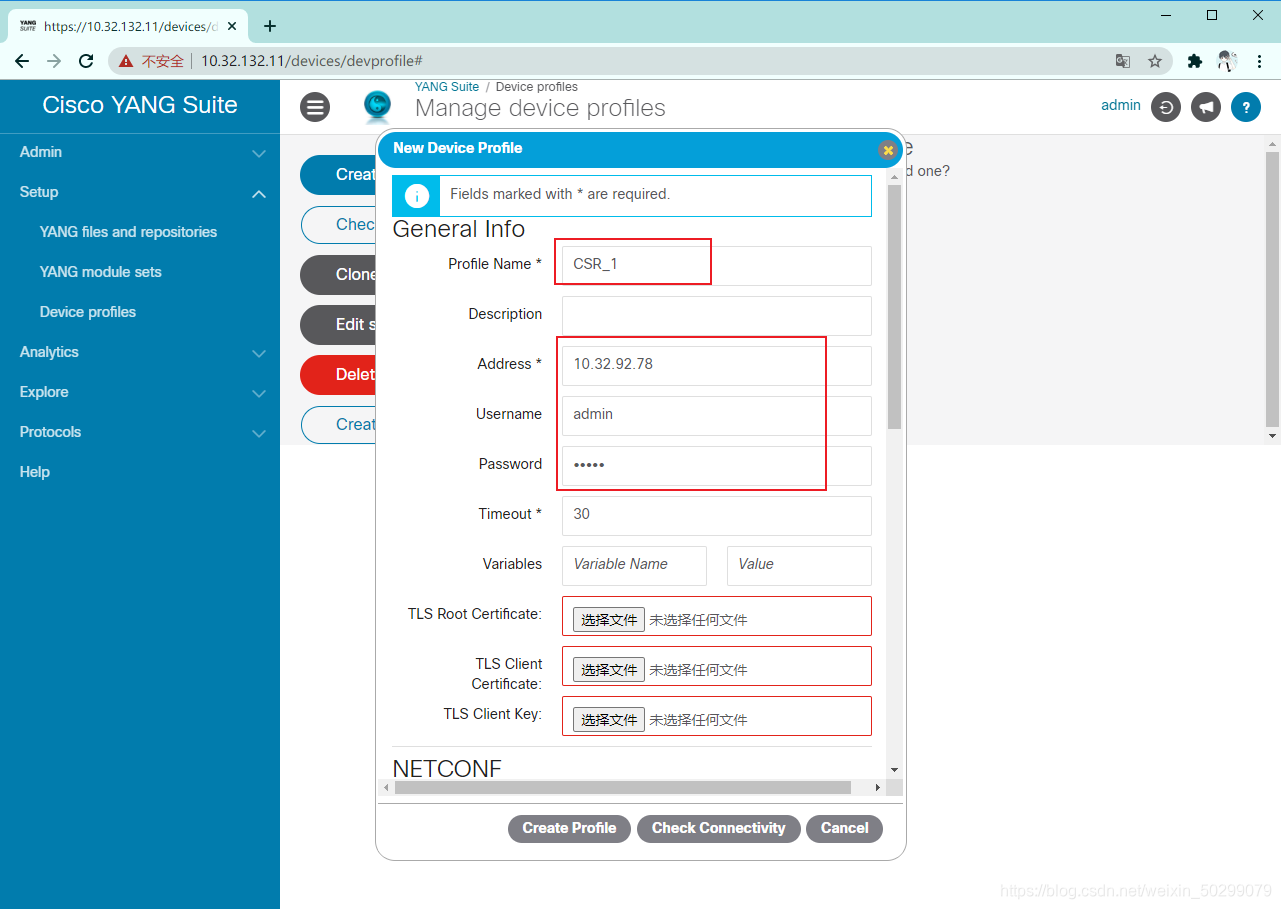1281x909 pixels.
Task: Click the browser forward arrow
Action: [54, 61]
